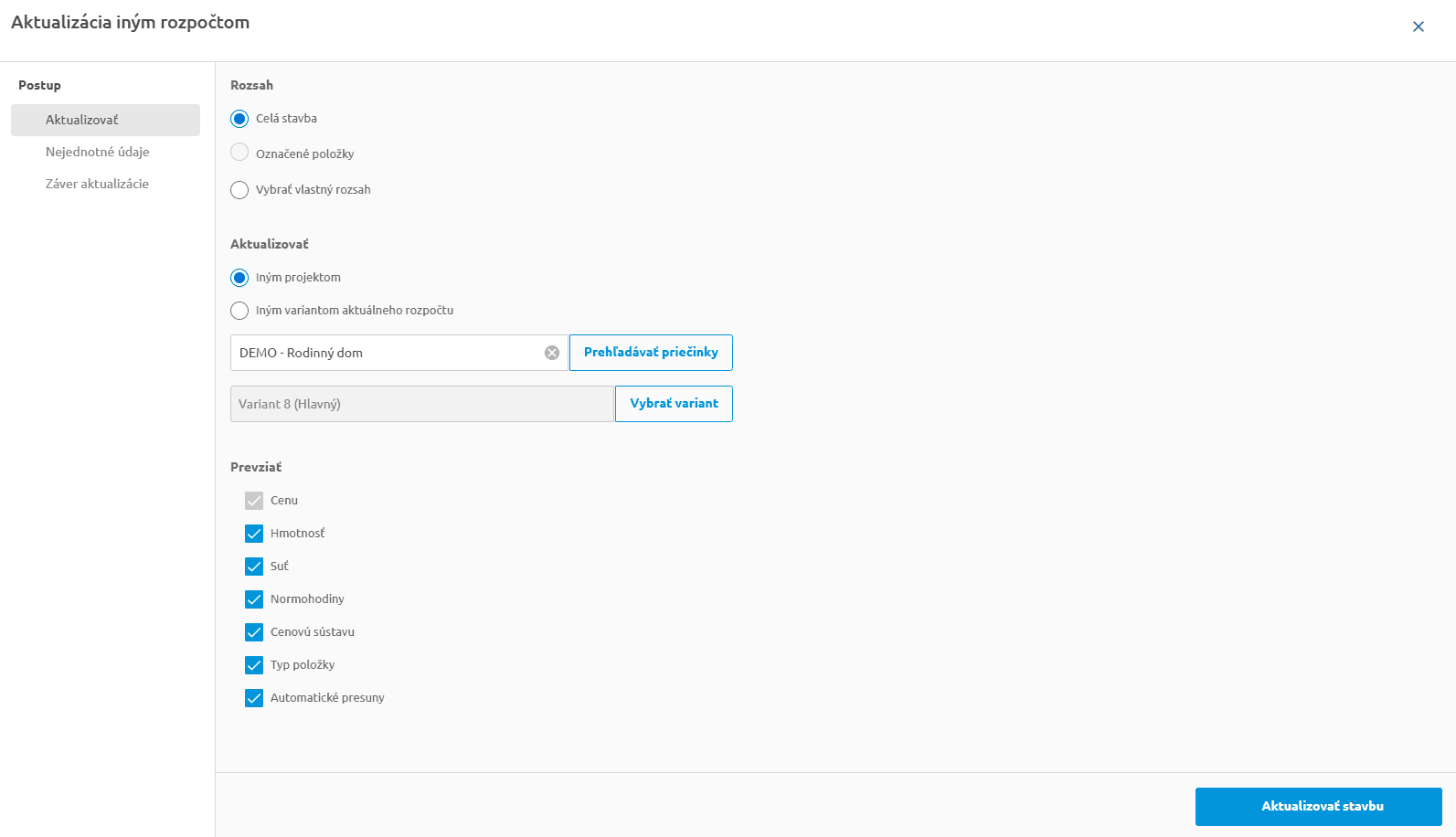
Task: Clear the DEMO - Rodinný dom field
Action: click(552, 353)
